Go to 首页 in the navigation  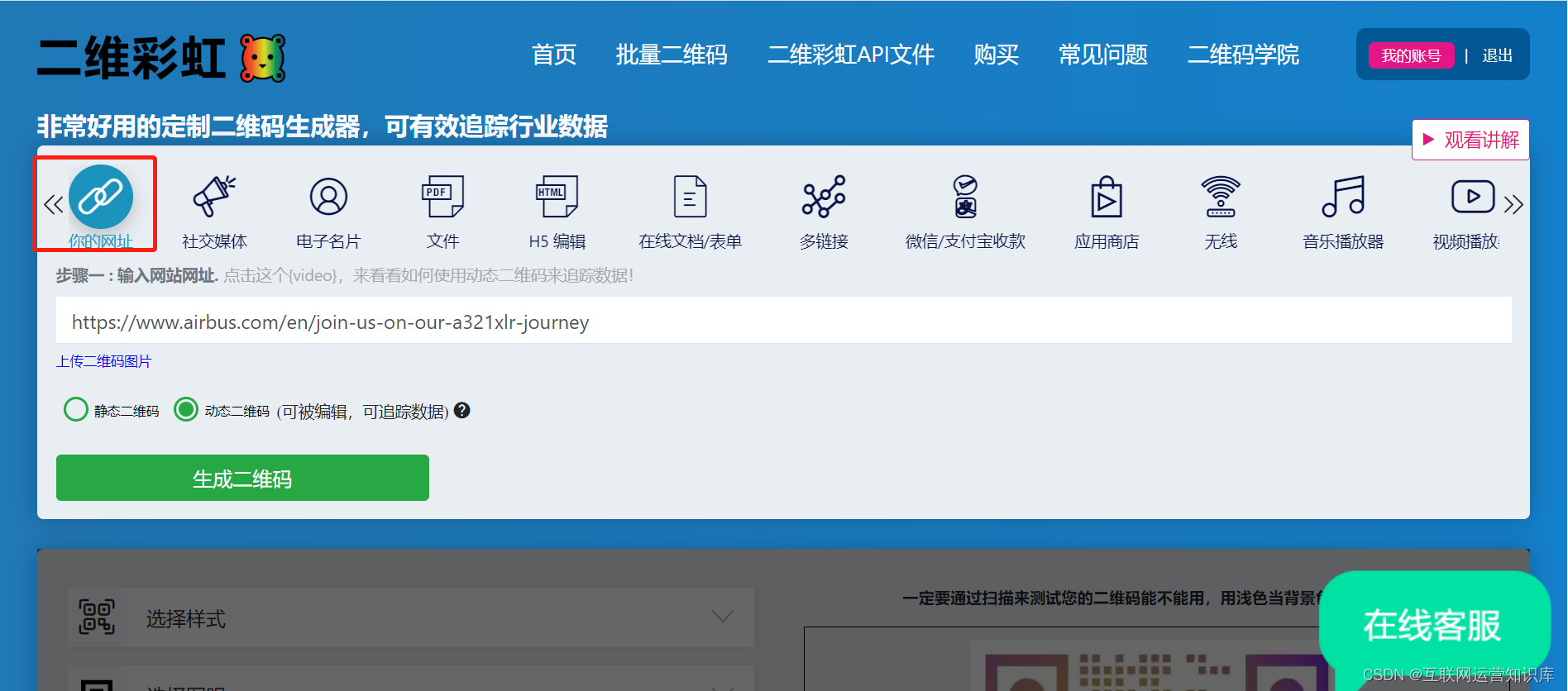pos(554,55)
